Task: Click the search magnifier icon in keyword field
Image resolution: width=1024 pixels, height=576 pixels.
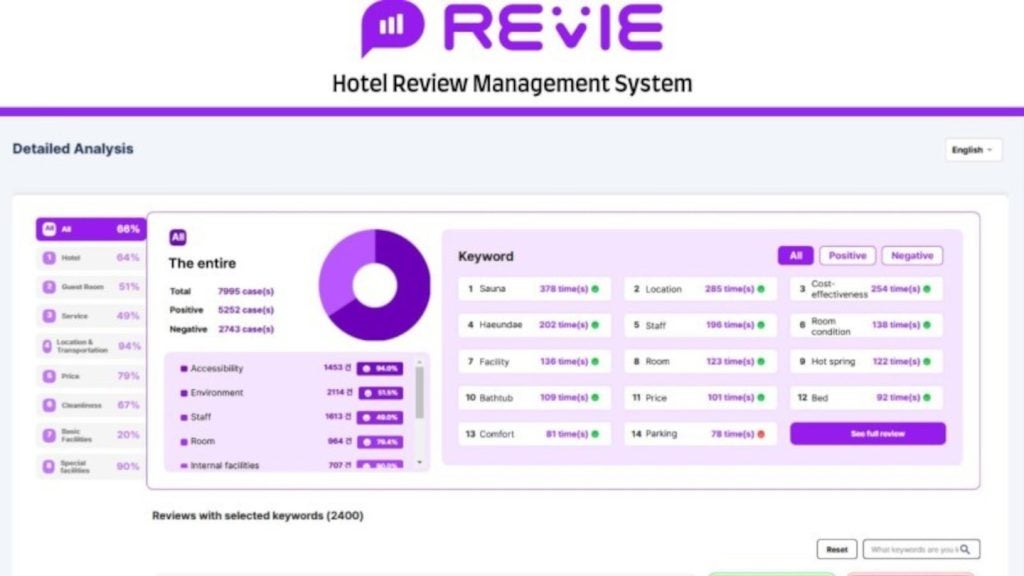Action: (965, 549)
